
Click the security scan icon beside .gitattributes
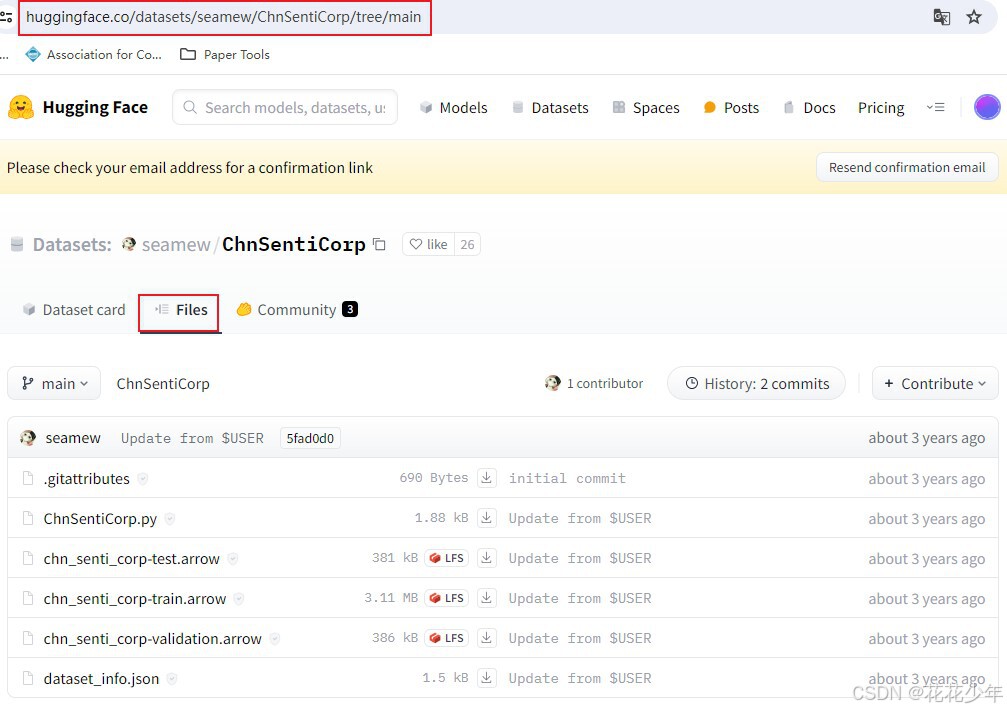click(x=143, y=478)
